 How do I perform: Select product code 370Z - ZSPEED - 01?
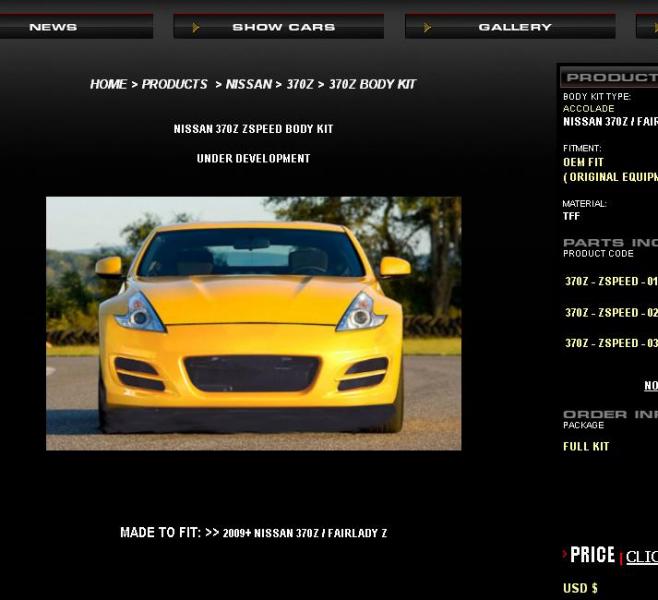pyautogui.click(x=611, y=281)
